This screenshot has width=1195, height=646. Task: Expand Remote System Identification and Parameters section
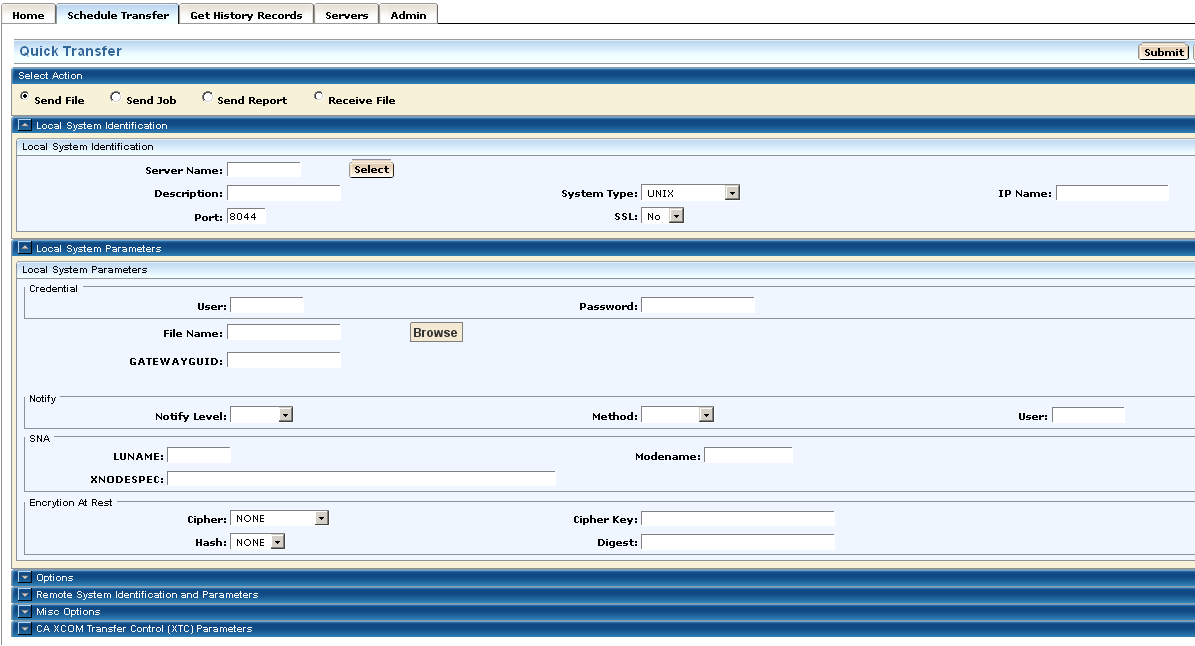(x=25, y=595)
